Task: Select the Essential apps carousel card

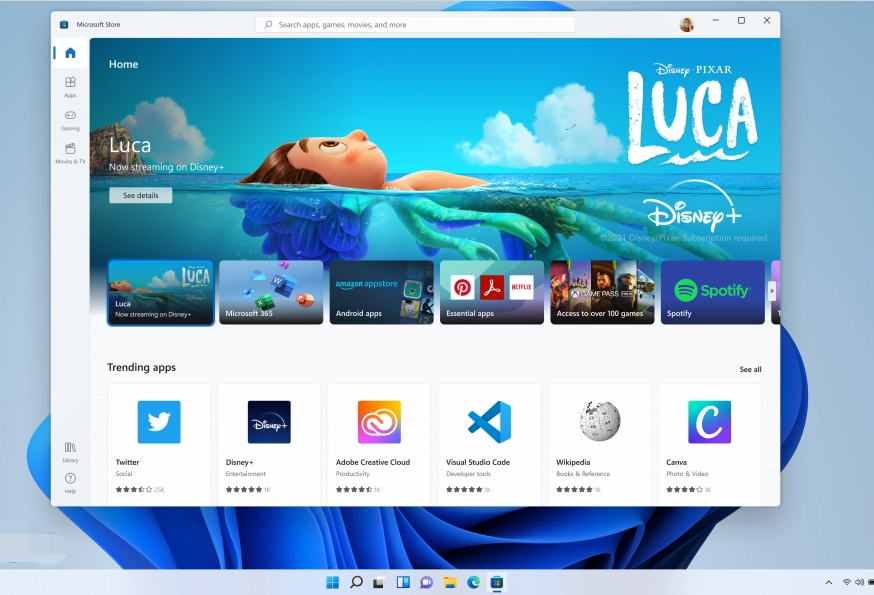Action: (x=492, y=292)
